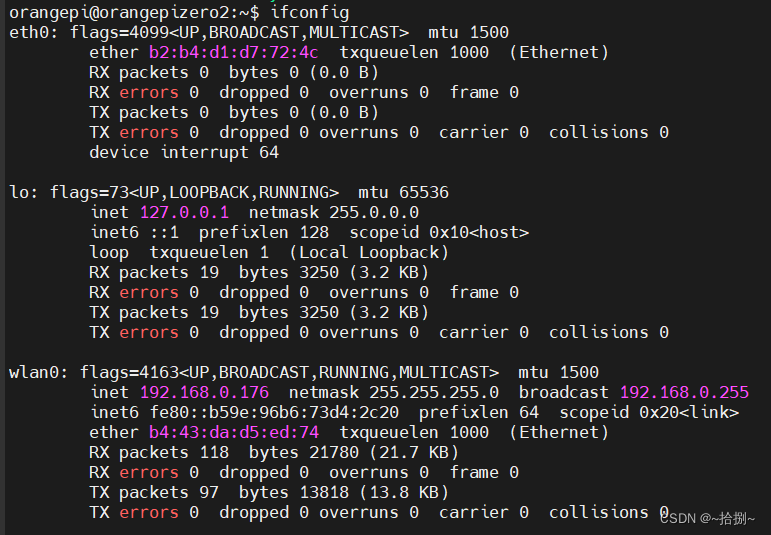
Task: Select the wlan0 IP address 192.168.0.176
Action: [x=205, y=392]
